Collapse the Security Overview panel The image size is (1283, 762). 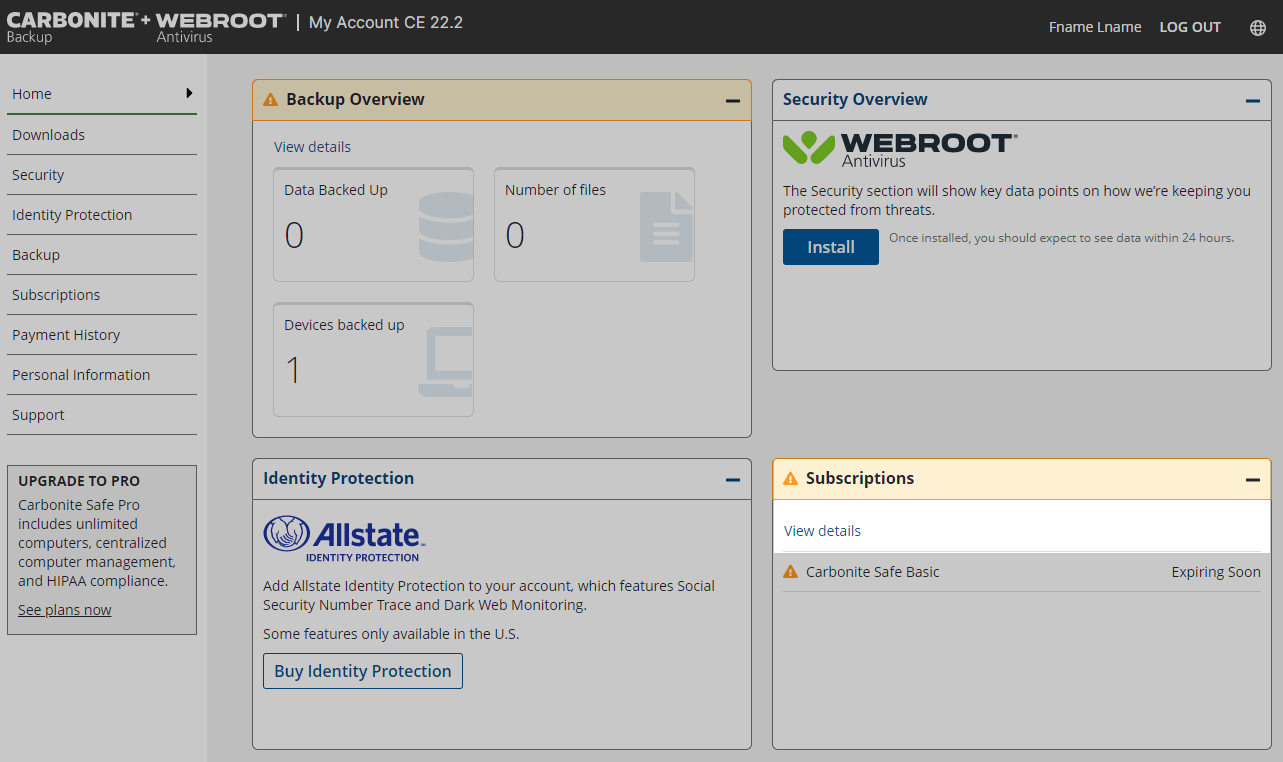1252,101
